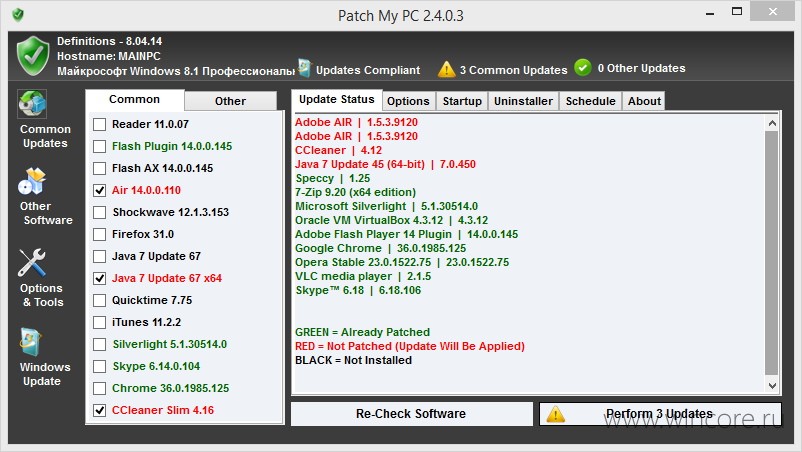
Task: Check the Flash Plugin 14.0.0.145 checkbox
Action: (100, 146)
